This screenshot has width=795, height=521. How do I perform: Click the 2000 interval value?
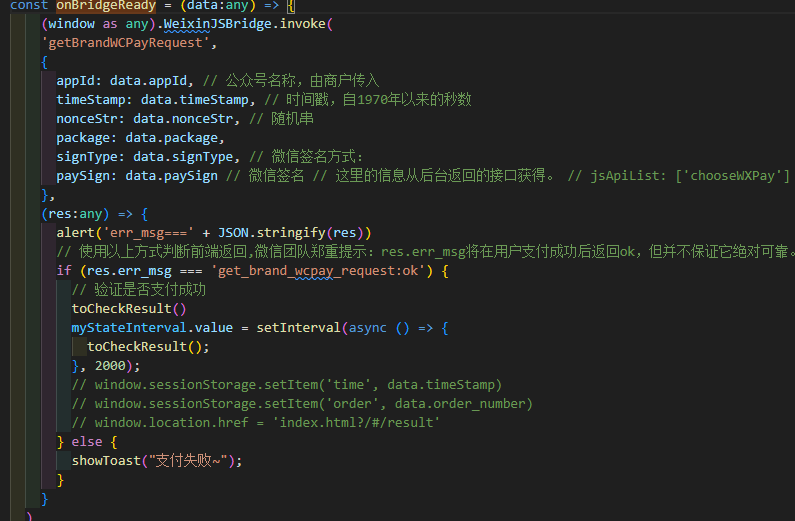coord(110,366)
